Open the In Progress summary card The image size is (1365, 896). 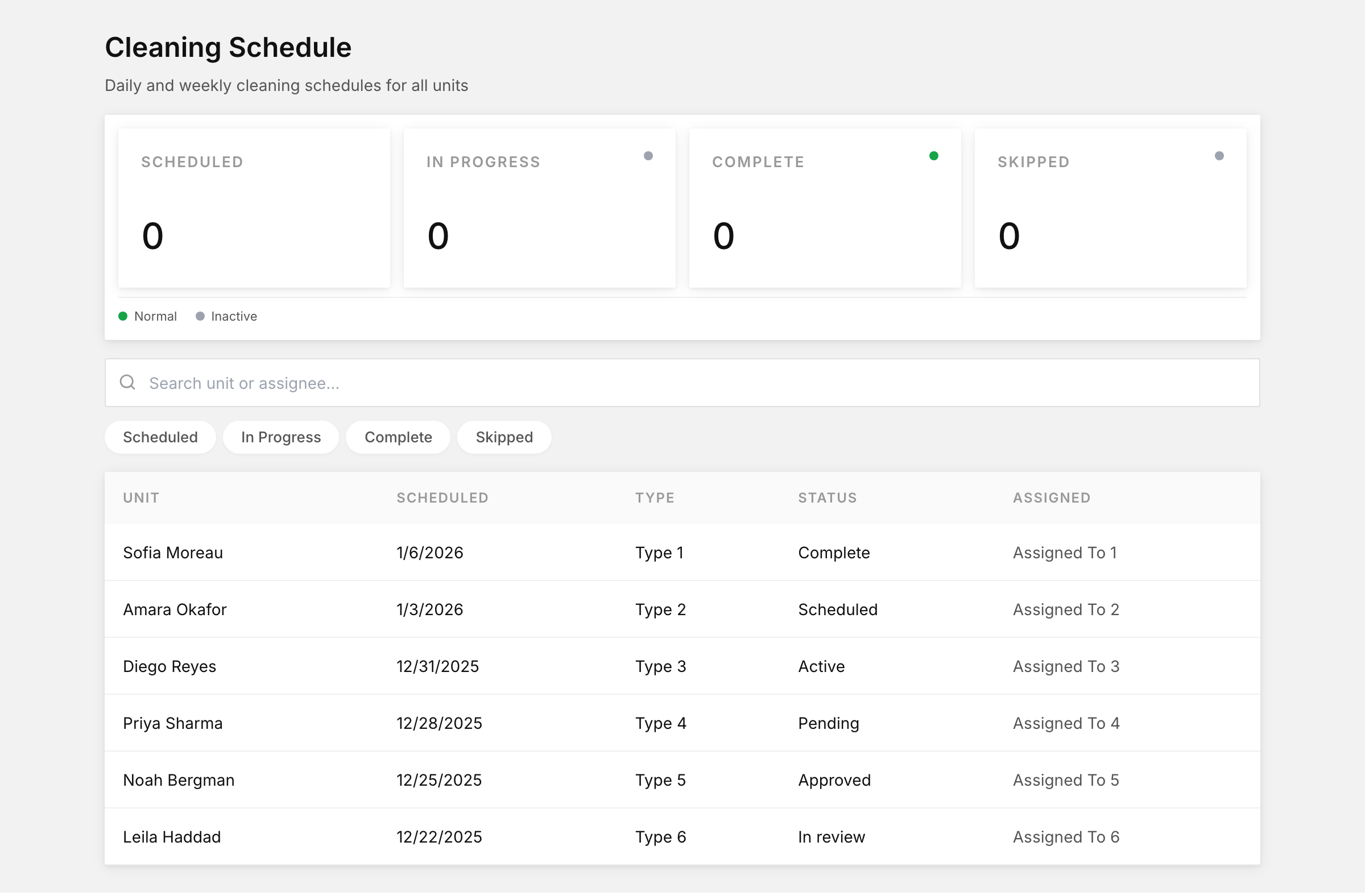coord(540,209)
